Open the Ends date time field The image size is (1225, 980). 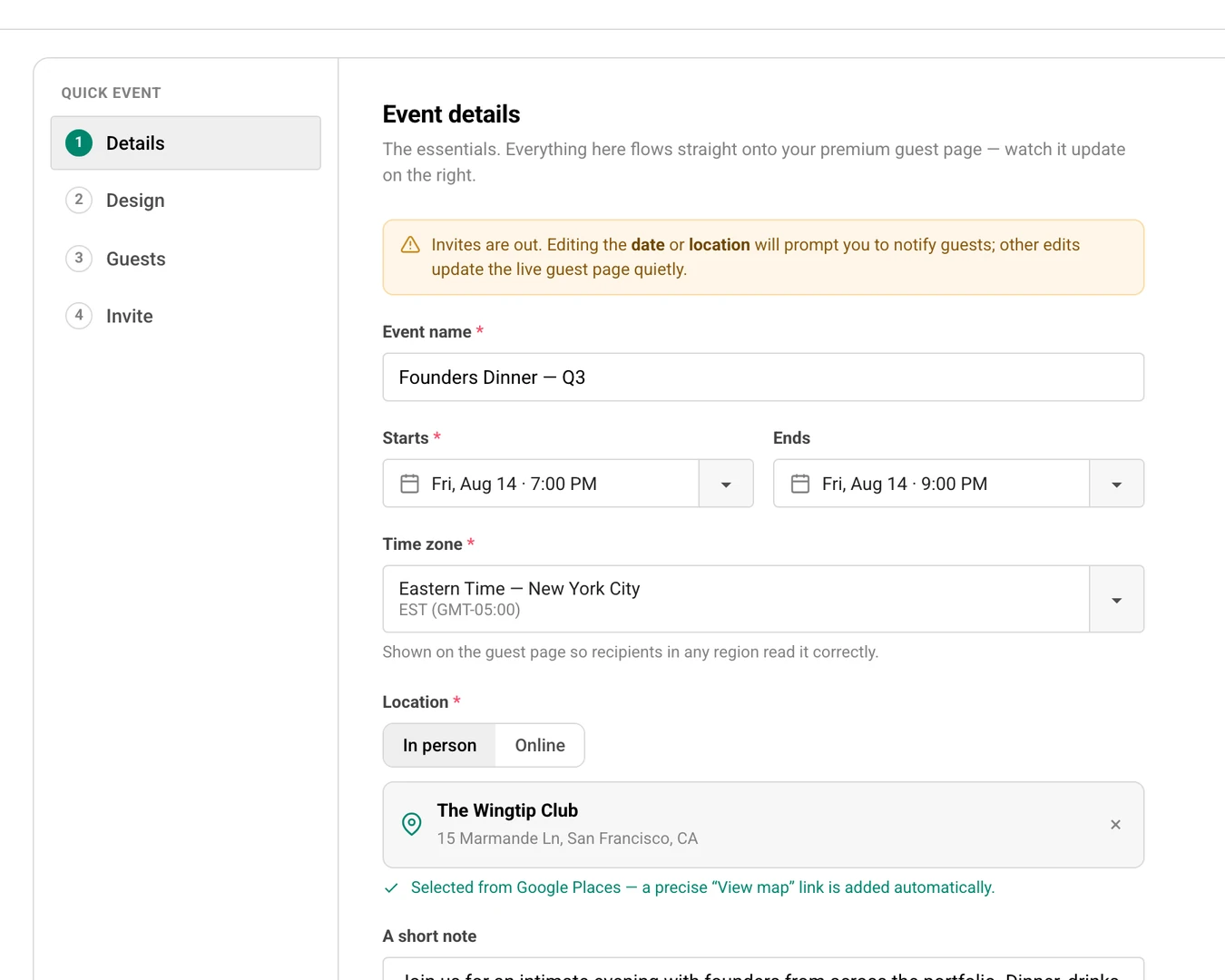pos(931,484)
